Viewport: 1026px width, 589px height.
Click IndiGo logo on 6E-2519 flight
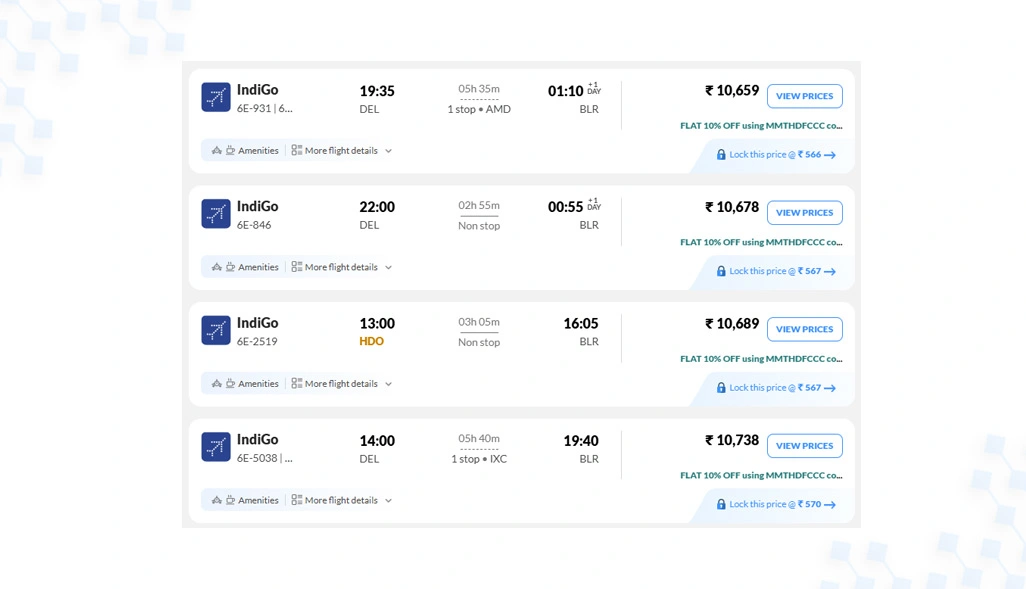(x=215, y=330)
